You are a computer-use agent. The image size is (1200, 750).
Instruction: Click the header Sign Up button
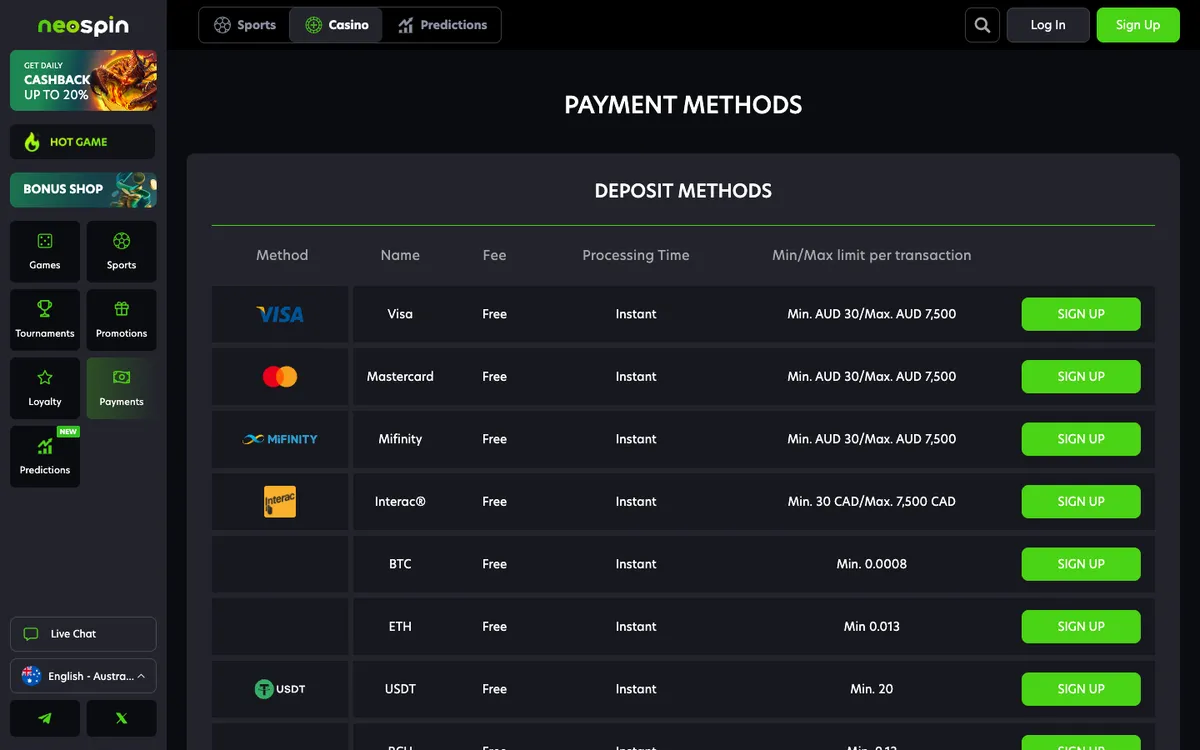pos(1138,25)
